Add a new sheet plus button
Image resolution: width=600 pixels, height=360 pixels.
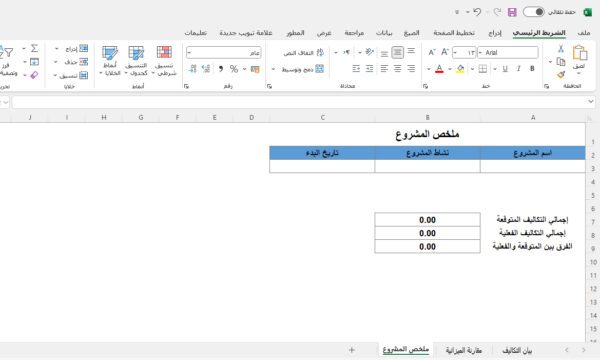(352, 350)
